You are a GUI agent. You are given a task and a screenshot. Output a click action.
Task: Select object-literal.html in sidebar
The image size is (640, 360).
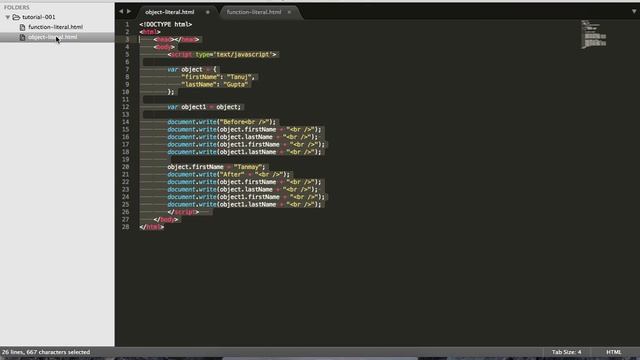tap(52, 37)
